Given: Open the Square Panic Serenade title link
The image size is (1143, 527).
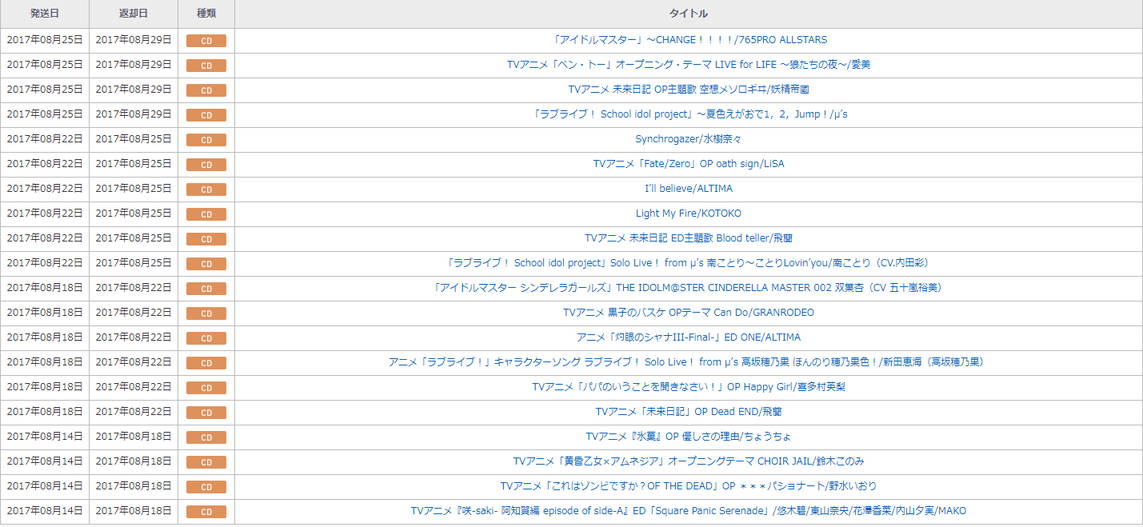Looking at the screenshot, I should coord(688,510).
